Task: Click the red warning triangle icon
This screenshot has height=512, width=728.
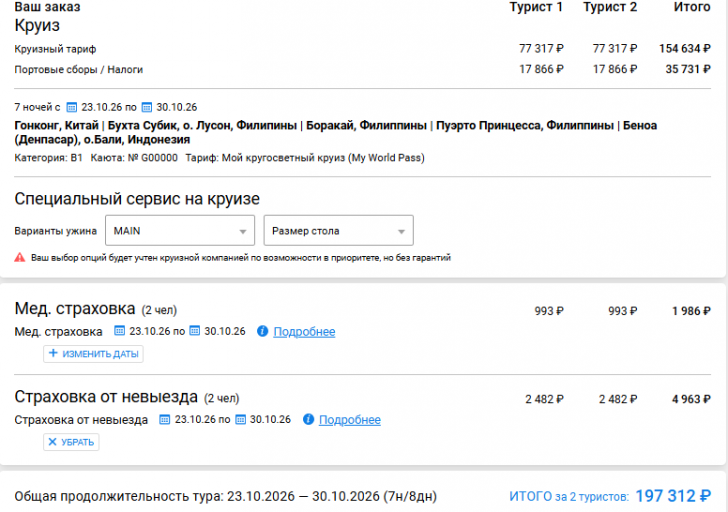Action: [x=20, y=257]
